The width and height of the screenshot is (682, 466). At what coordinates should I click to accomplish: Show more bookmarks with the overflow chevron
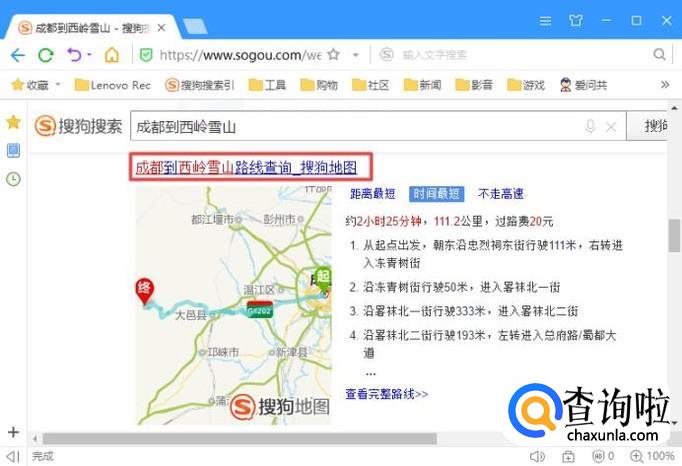(x=665, y=85)
